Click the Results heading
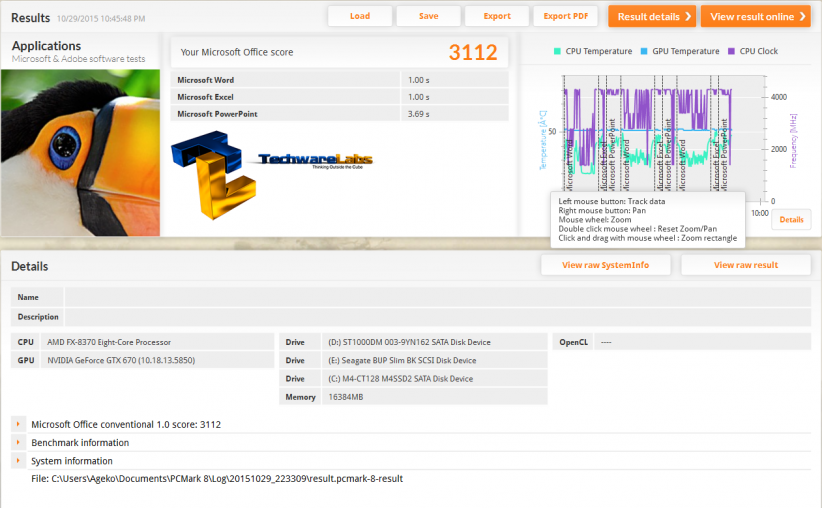Image resolution: width=822 pixels, height=508 pixels. point(30,18)
